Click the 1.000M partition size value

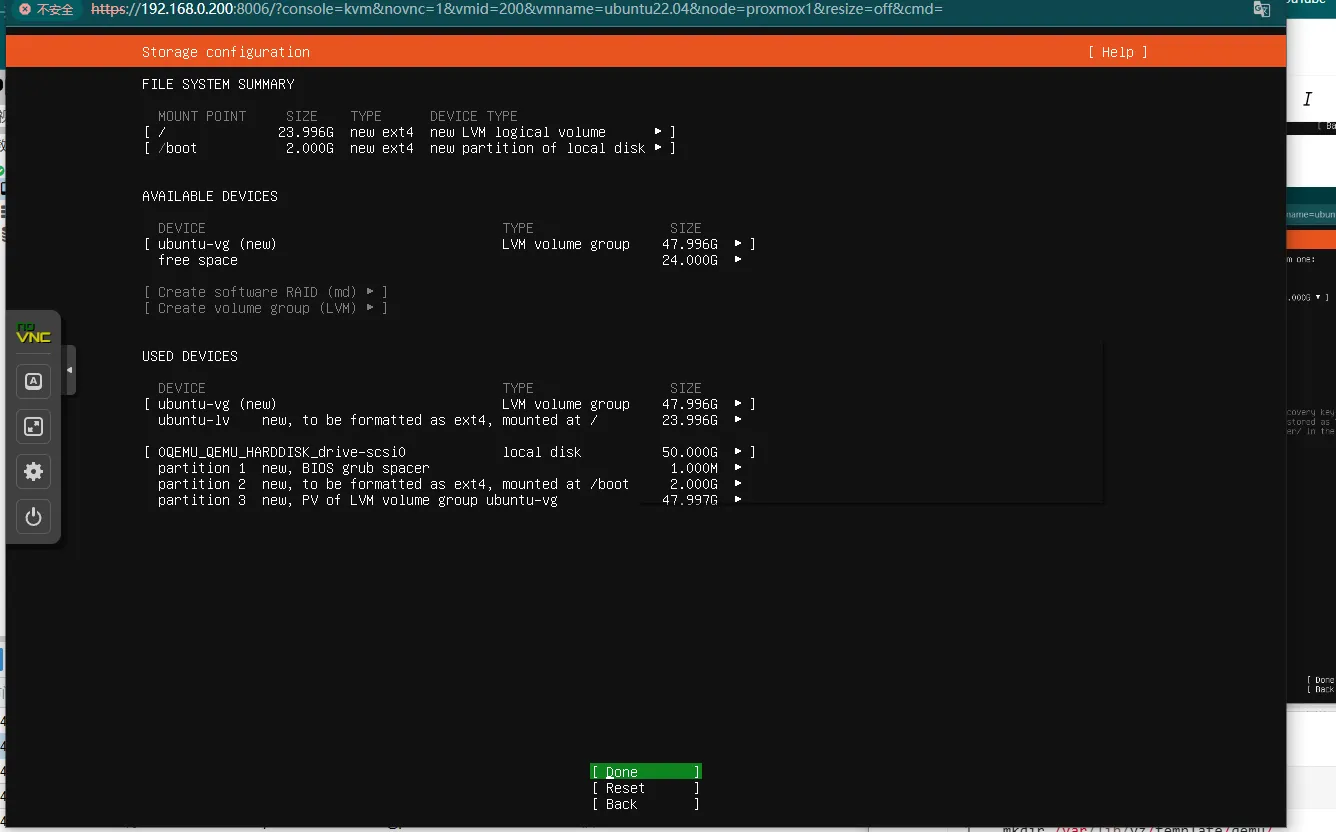(x=694, y=468)
